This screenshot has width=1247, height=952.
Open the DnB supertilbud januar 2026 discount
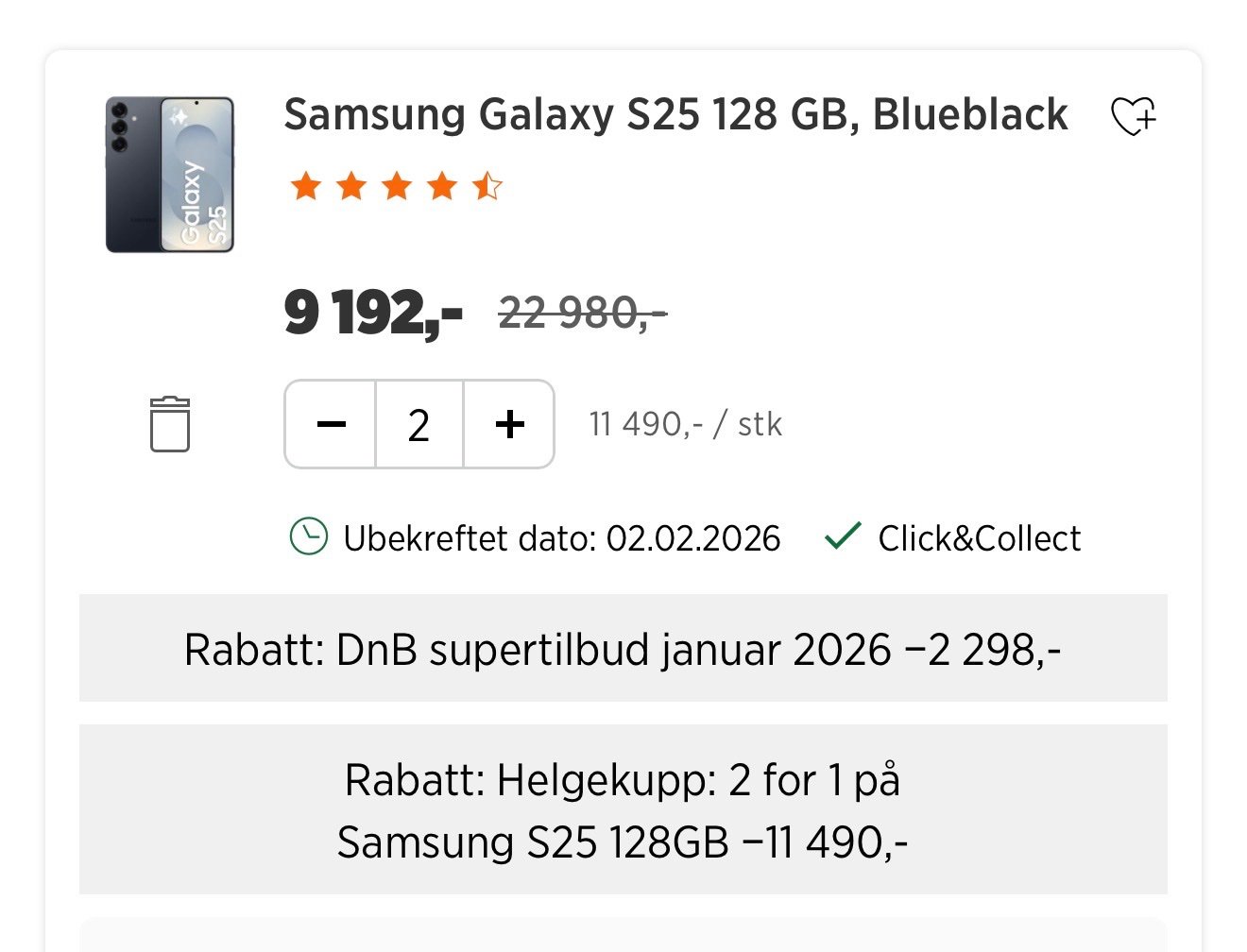tap(623, 649)
